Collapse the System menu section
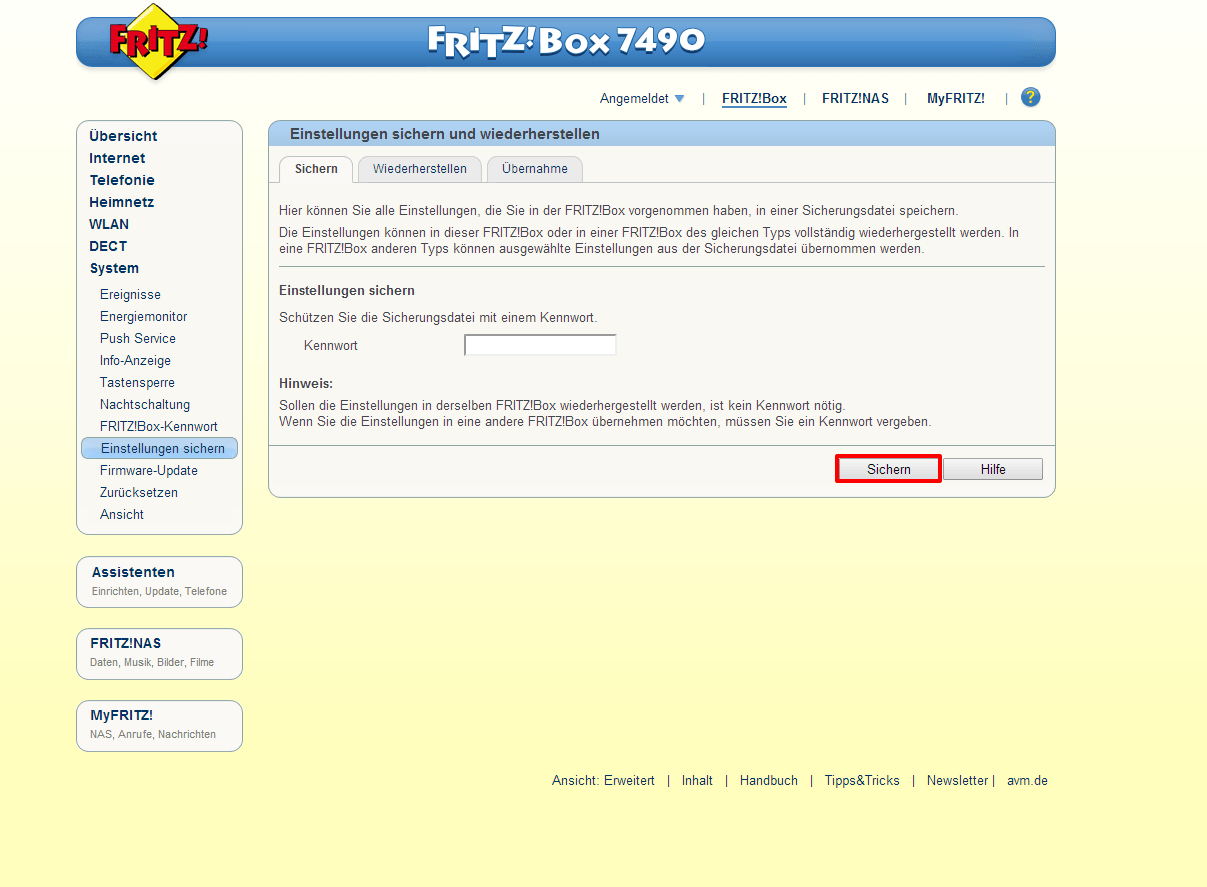Image resolution: width=1207 pixels, height=887 pixels. (x=114, y=268)
